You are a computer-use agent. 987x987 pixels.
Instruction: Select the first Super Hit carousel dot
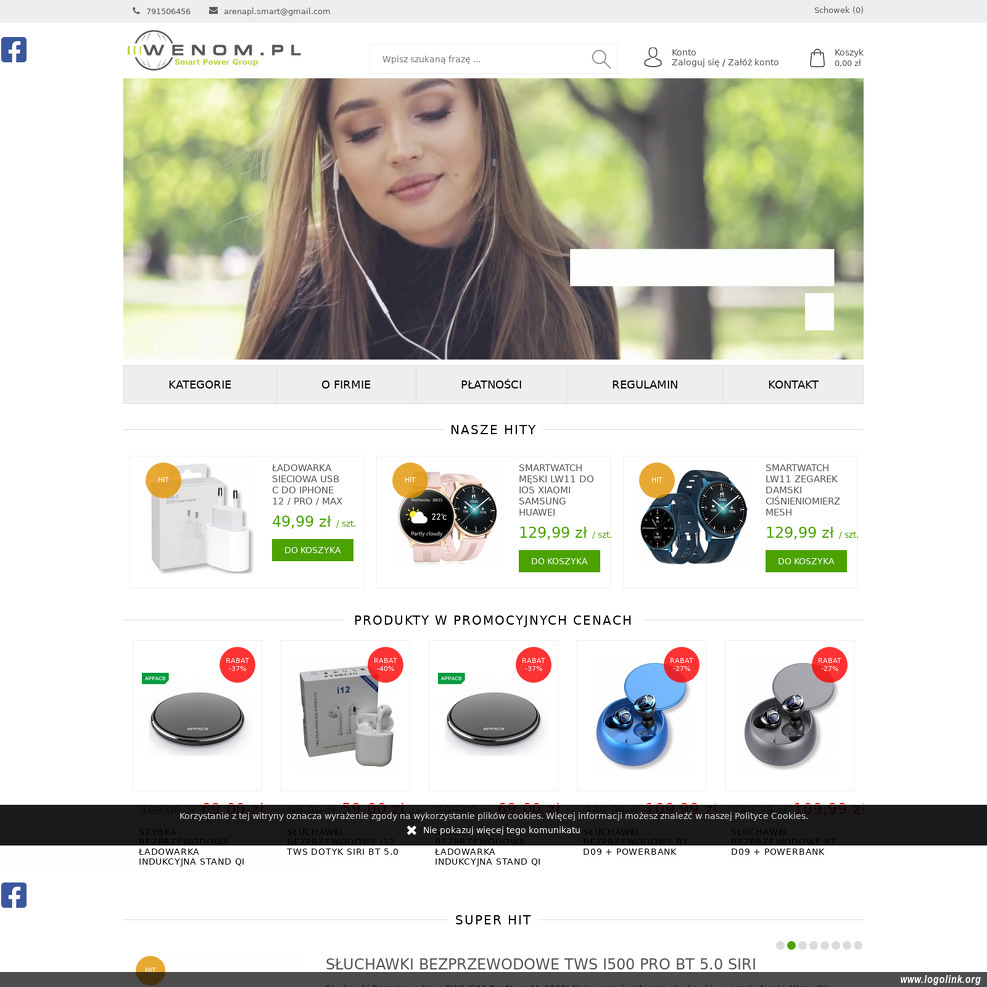click(x=780, y=945)
